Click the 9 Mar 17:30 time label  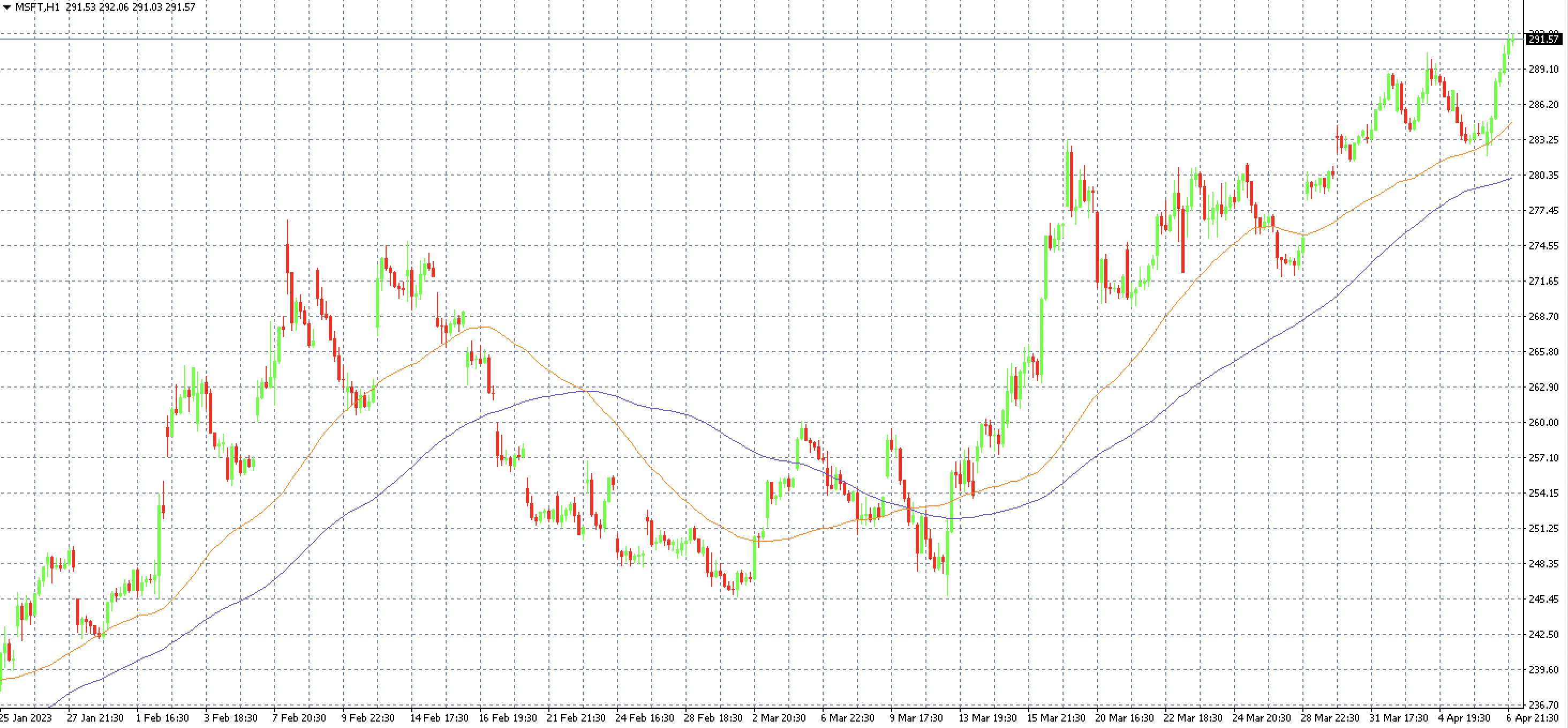916,718
